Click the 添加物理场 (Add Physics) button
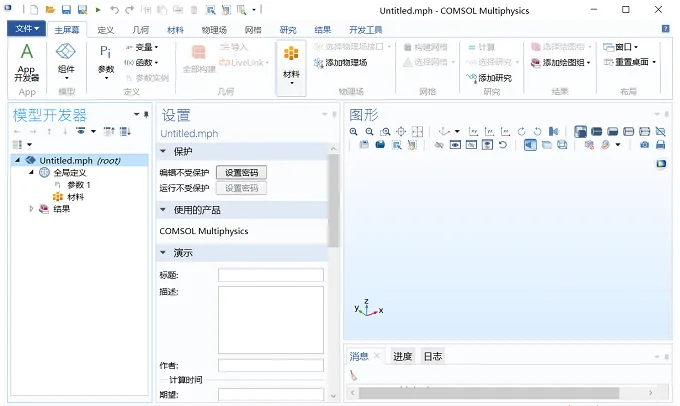The width and height of the screenshot is (680, 406). pos(341,63)
